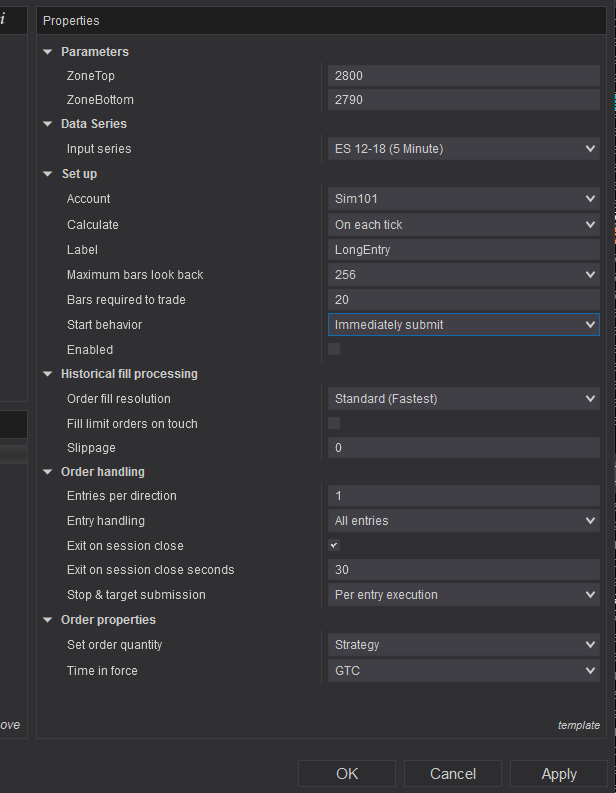The height and width of the screenshot is (793, 616).
Task: Click the Slippage input field
Action: tap(464, 448)
